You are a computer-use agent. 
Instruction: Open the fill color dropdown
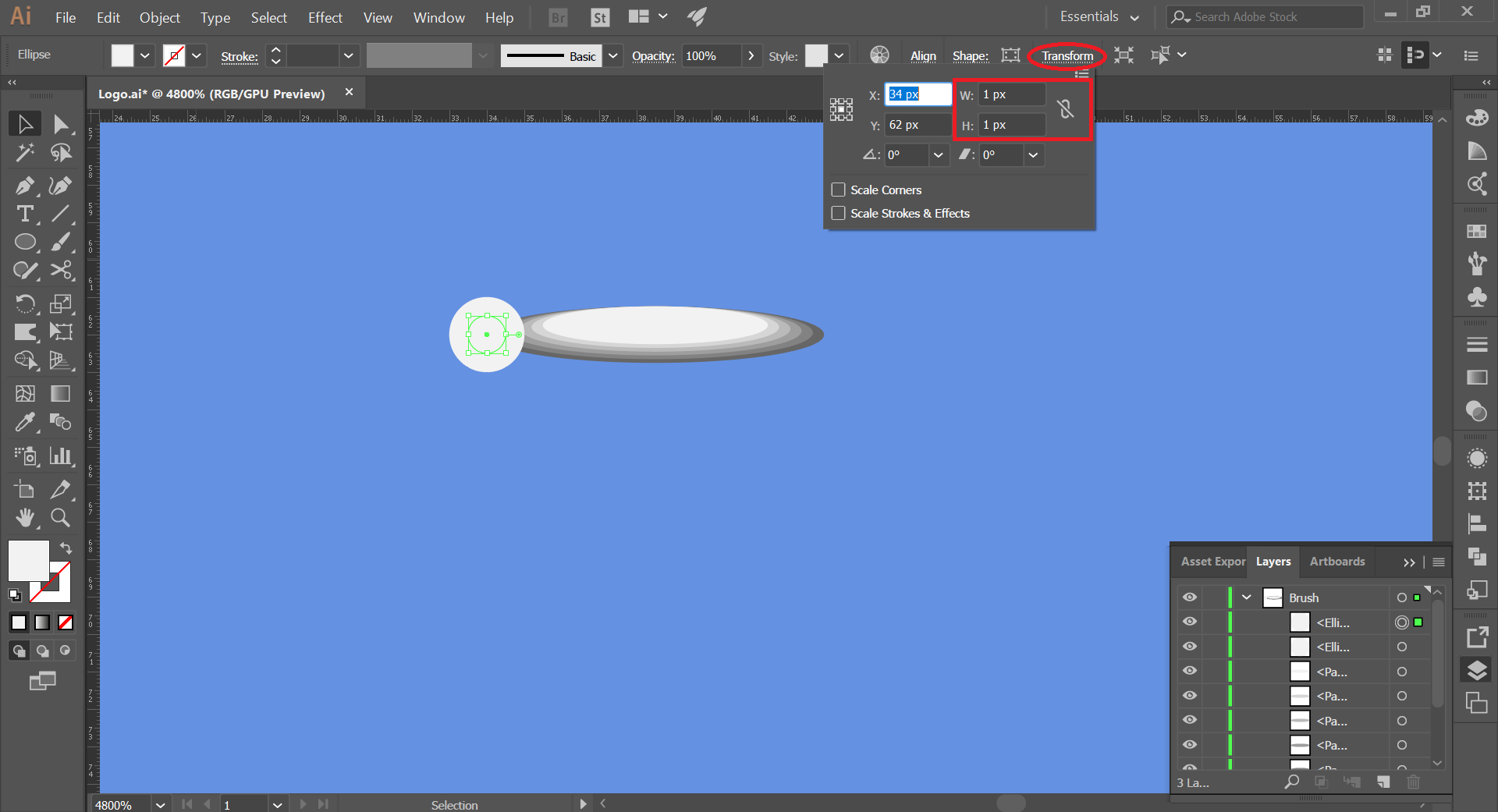click(144, 55)
